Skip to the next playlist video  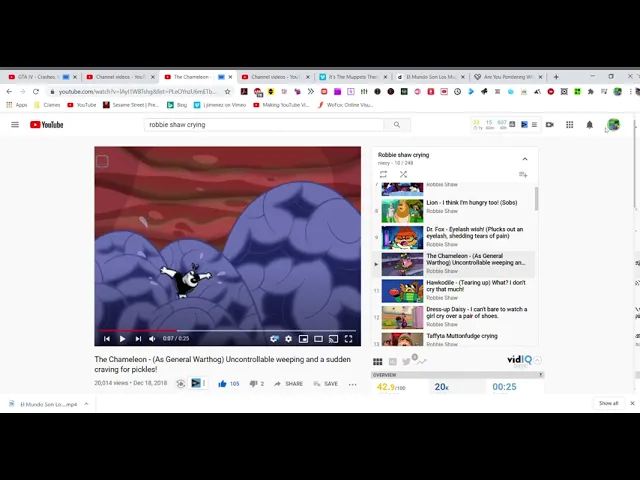138,339
